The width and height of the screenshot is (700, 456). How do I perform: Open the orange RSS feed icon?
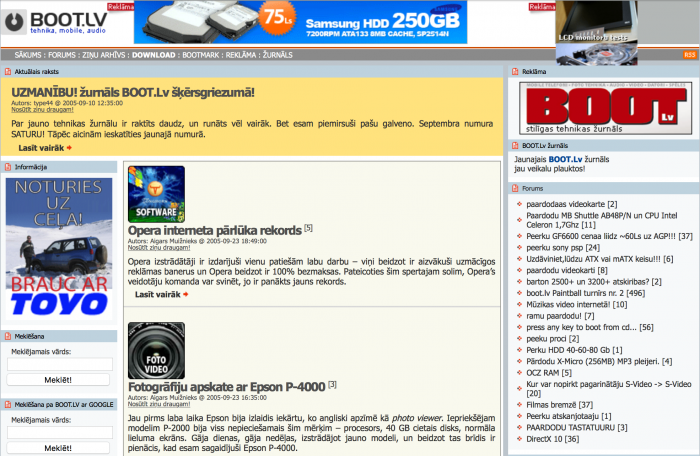click(689, 54)
